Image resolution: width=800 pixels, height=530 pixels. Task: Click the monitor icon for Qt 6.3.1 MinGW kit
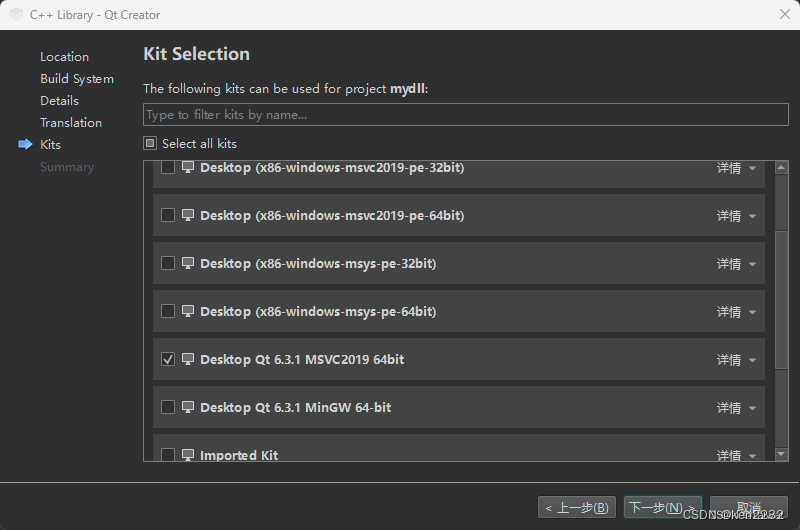point(188,407)
